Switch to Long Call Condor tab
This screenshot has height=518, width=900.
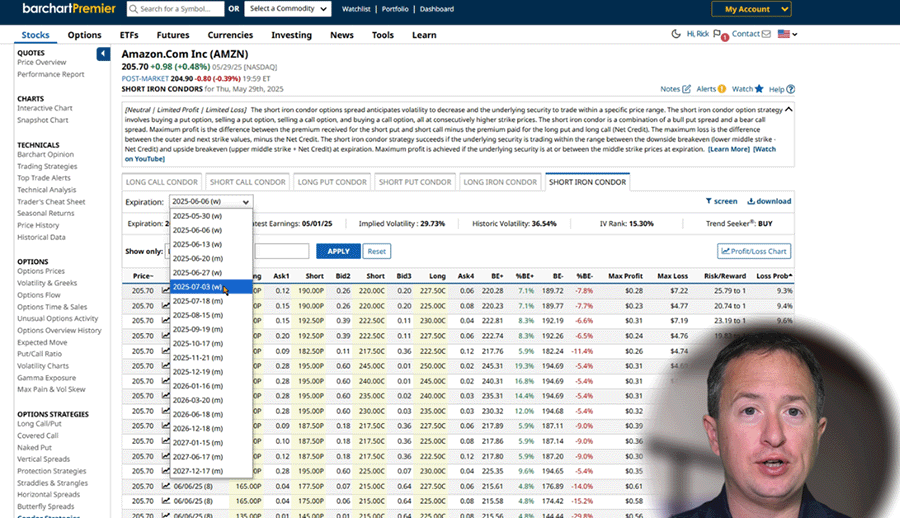pos(162,182)
